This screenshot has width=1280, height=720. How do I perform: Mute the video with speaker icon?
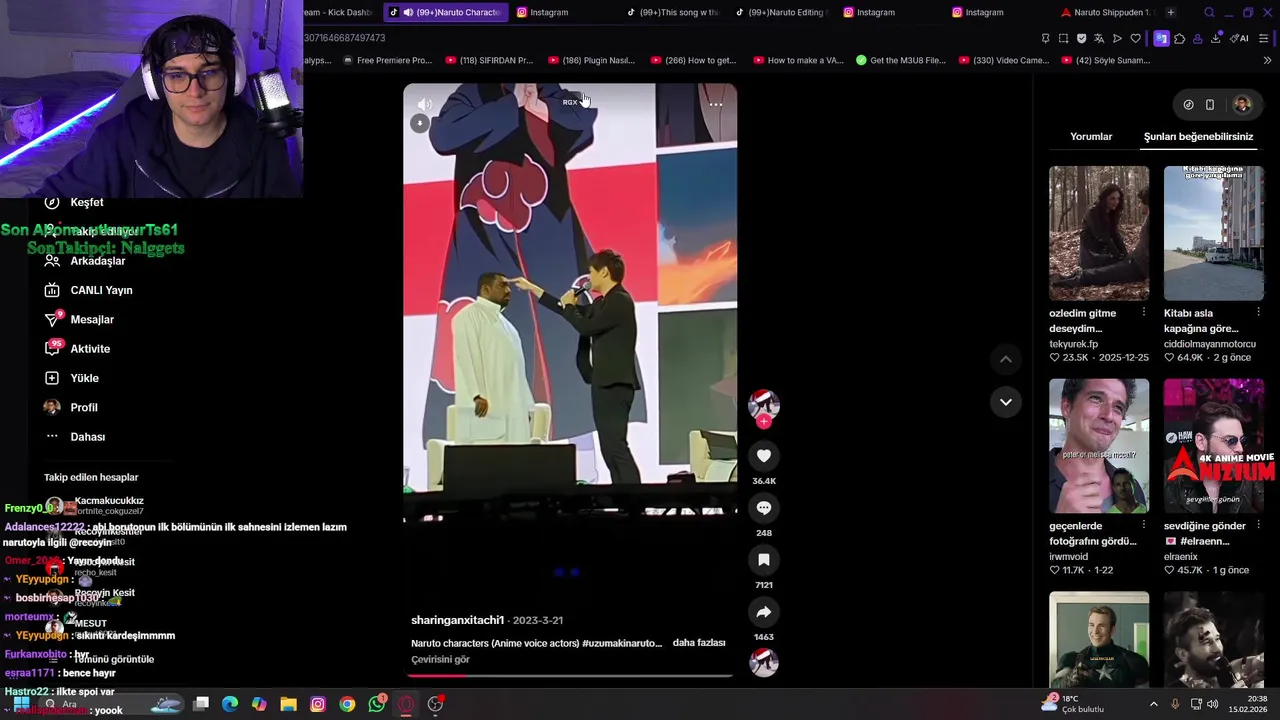(425, 104)
